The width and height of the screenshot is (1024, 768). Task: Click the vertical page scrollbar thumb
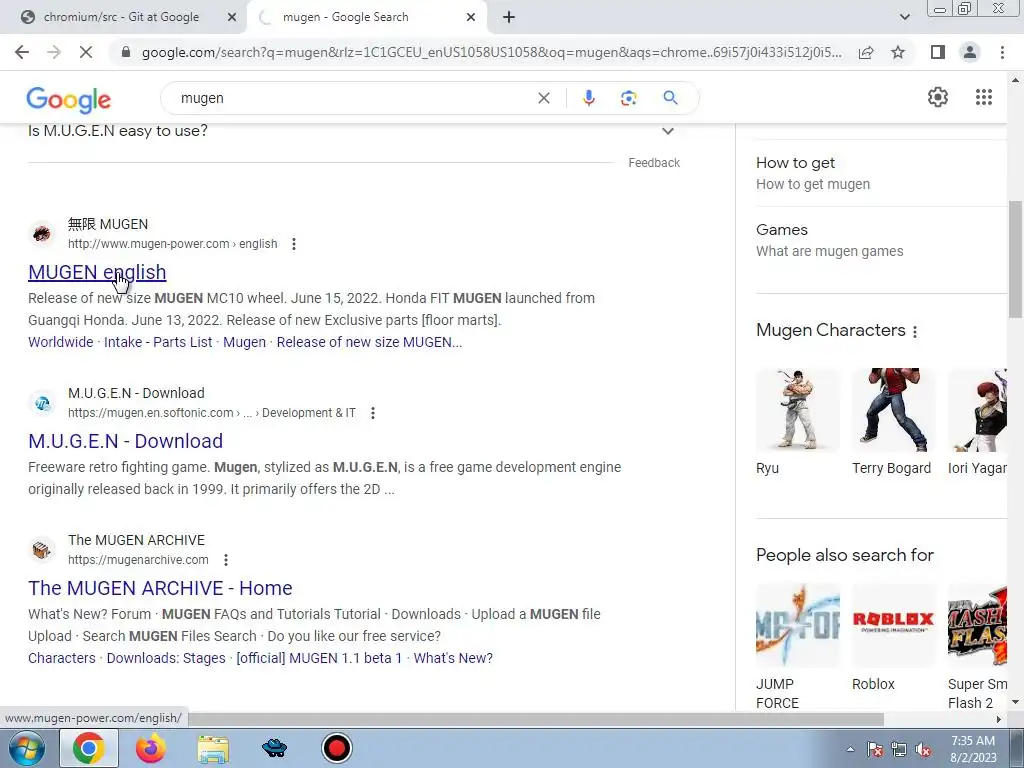1015,258
